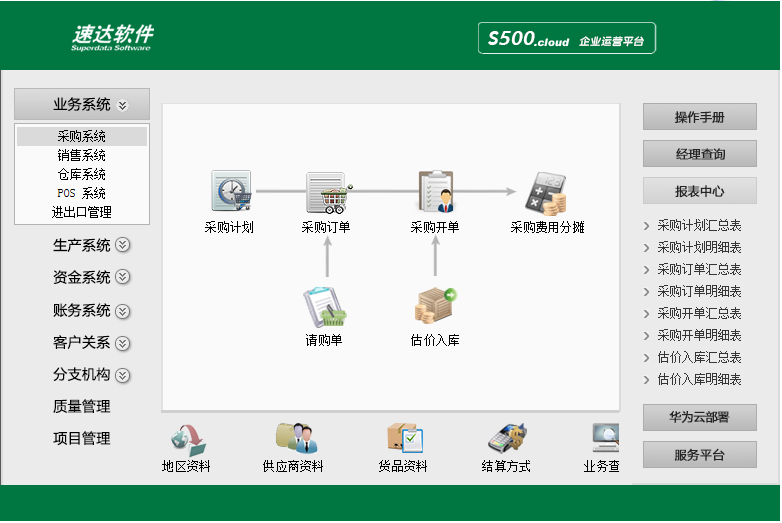Open the 货品资料 goods box icon
Image resolution: width=782 pixels, height=523 pixels.
tap(405, 438)
